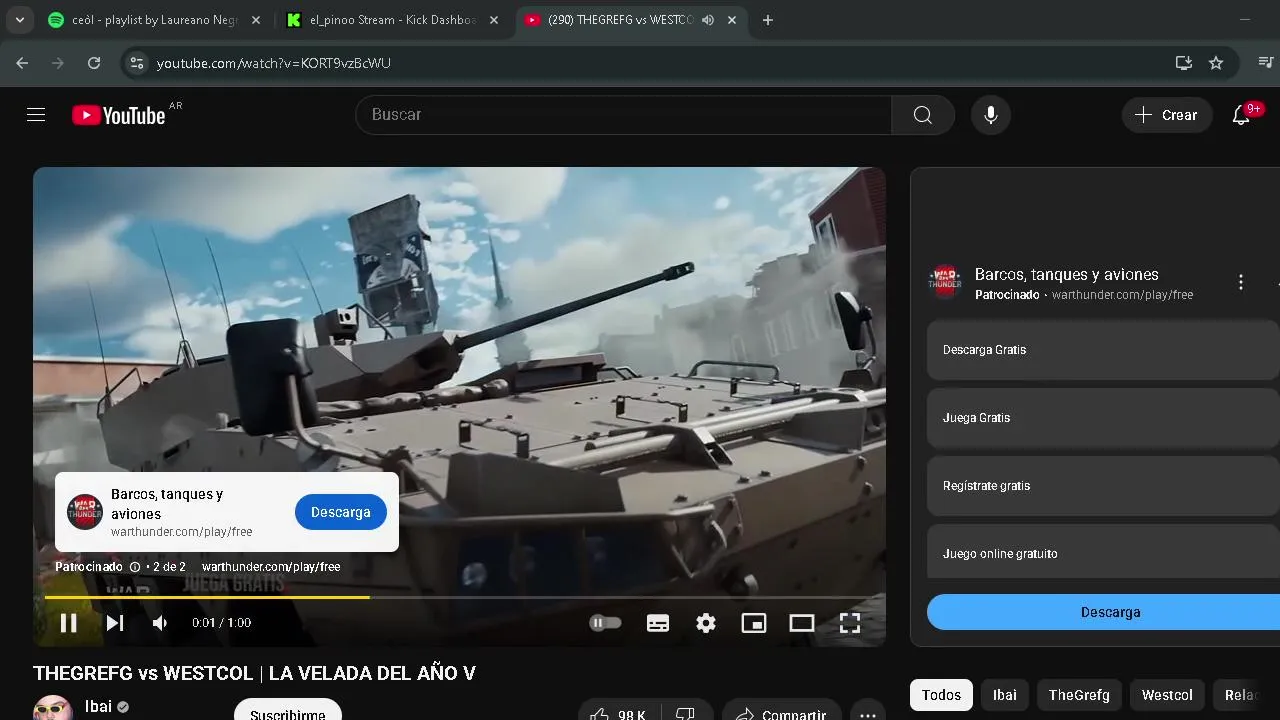Viewport: 1280px width, 720px height.
Task: Select Juego online gratuito ad option
Action: coord(1103,551)
